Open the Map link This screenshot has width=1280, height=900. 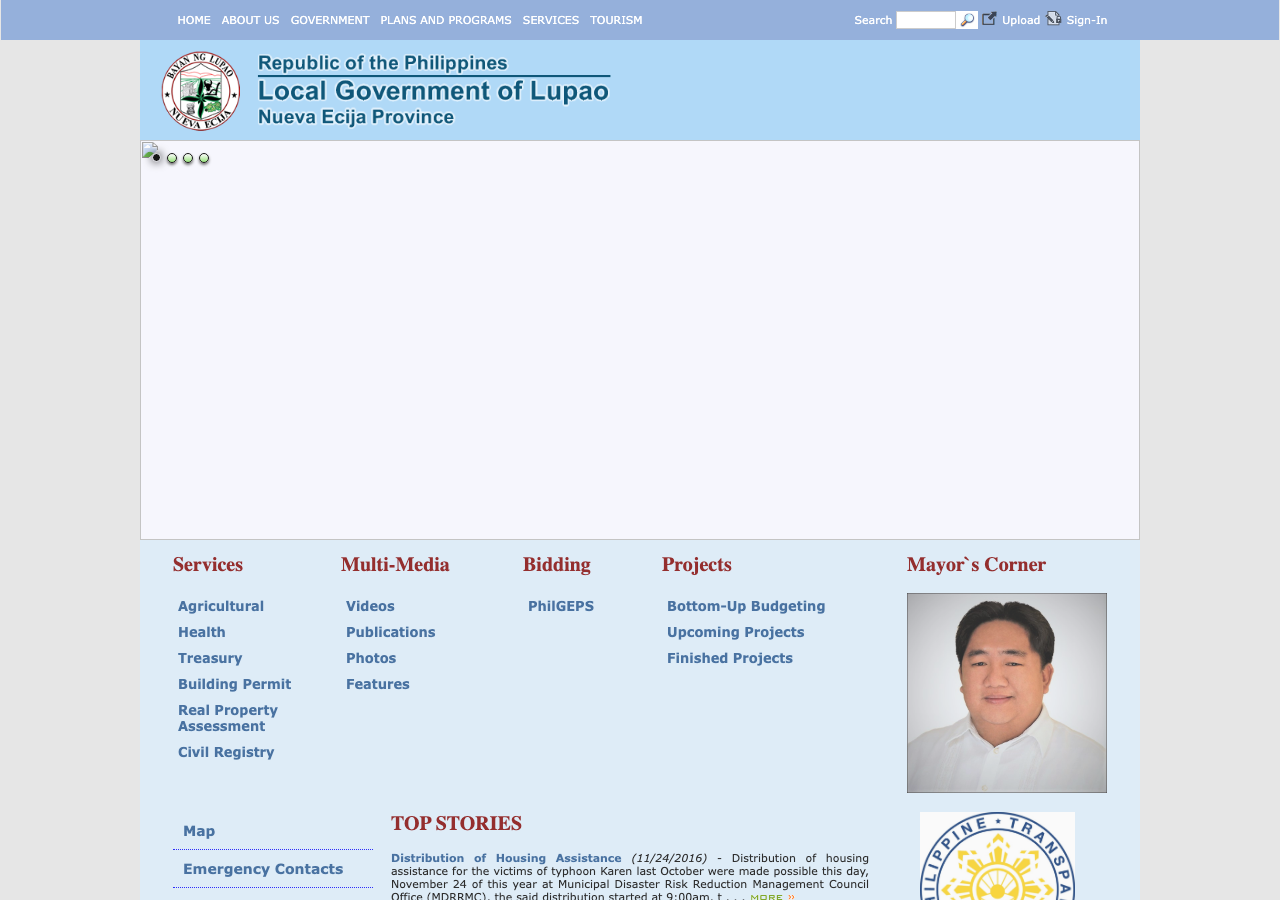pyautogui.click(x=199, y=831)
